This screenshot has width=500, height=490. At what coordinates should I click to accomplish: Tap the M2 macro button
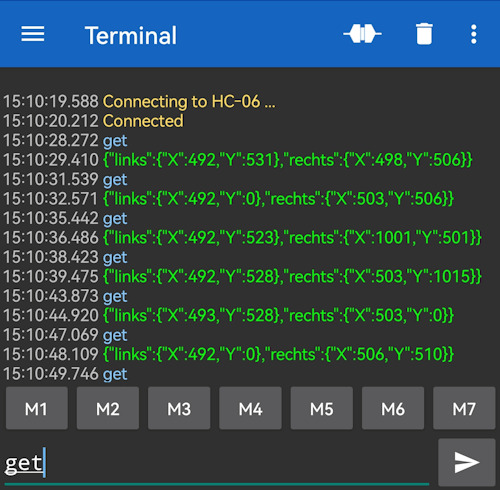point(108,408)
